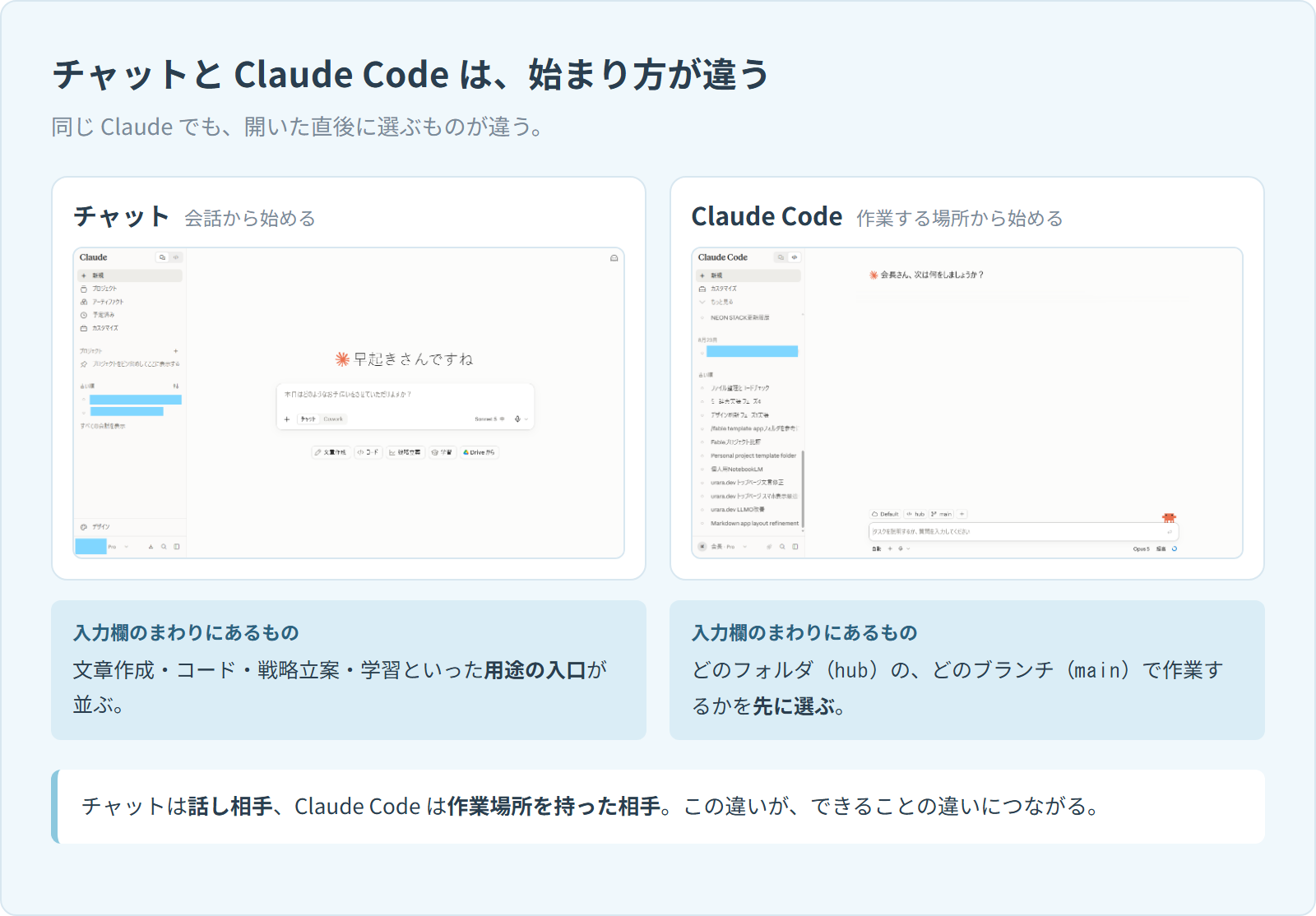Click the Claude Code sidebar scrollbar
1316x916 pixels.
803,489
